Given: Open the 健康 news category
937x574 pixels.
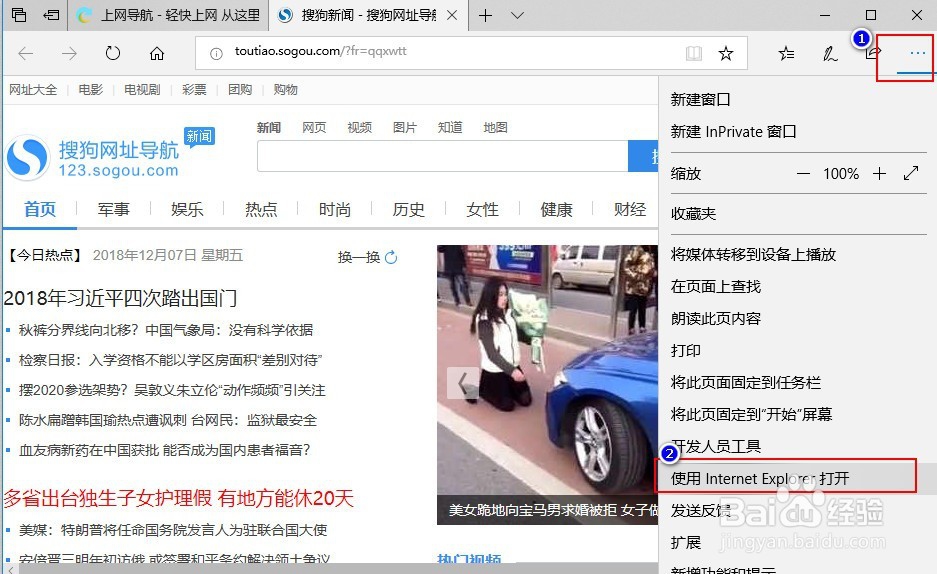Looking at the screenshot, I should click(x=556, y=209).
